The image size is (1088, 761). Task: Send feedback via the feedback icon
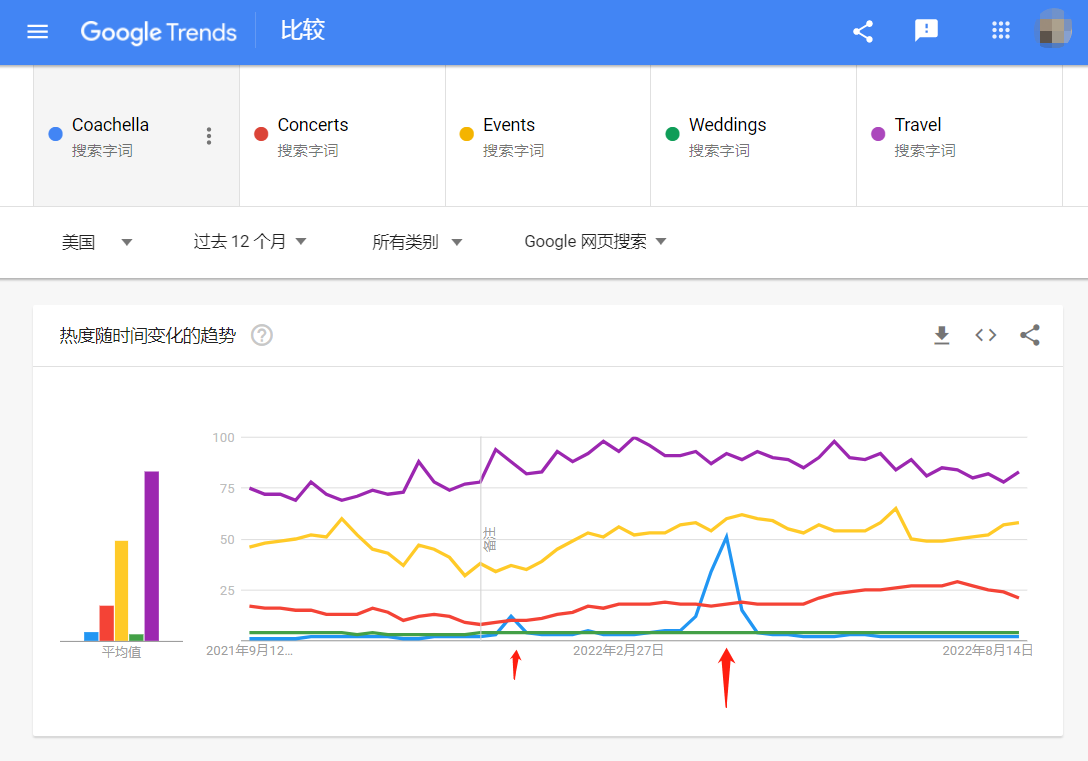coord(926,31)
